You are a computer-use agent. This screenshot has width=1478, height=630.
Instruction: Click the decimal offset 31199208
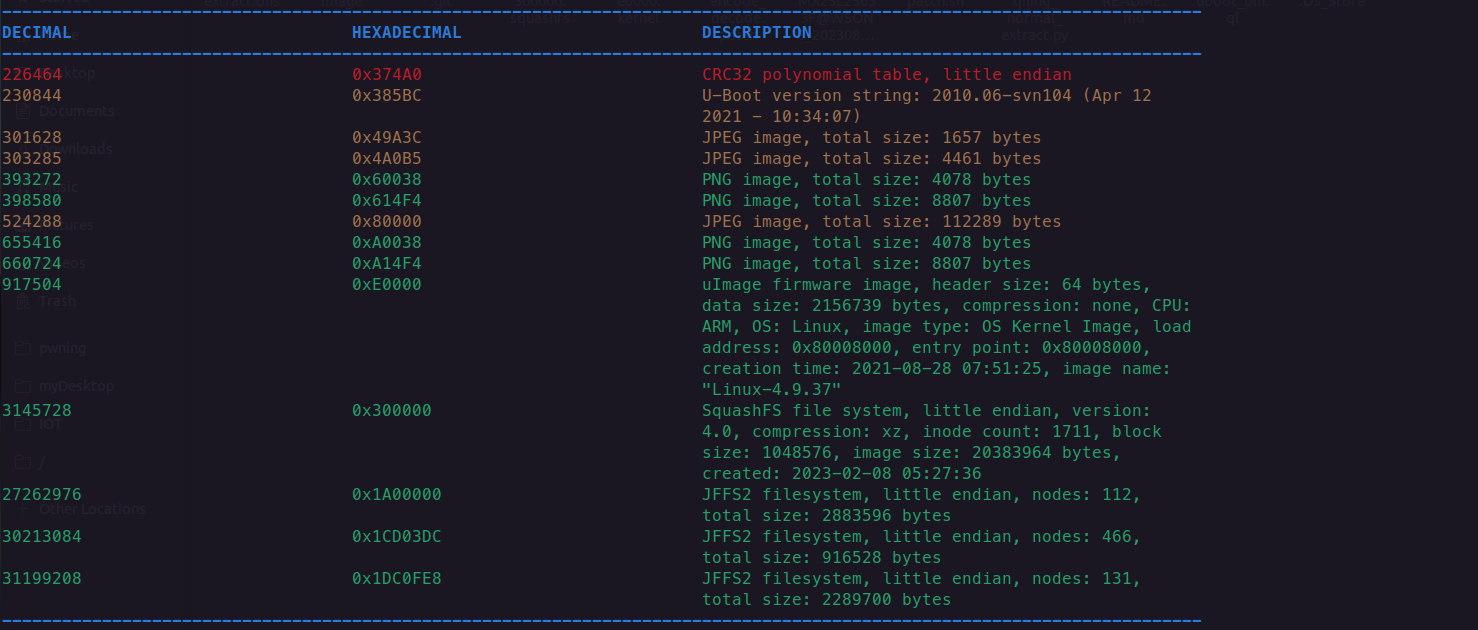click(x=42, y=578)
